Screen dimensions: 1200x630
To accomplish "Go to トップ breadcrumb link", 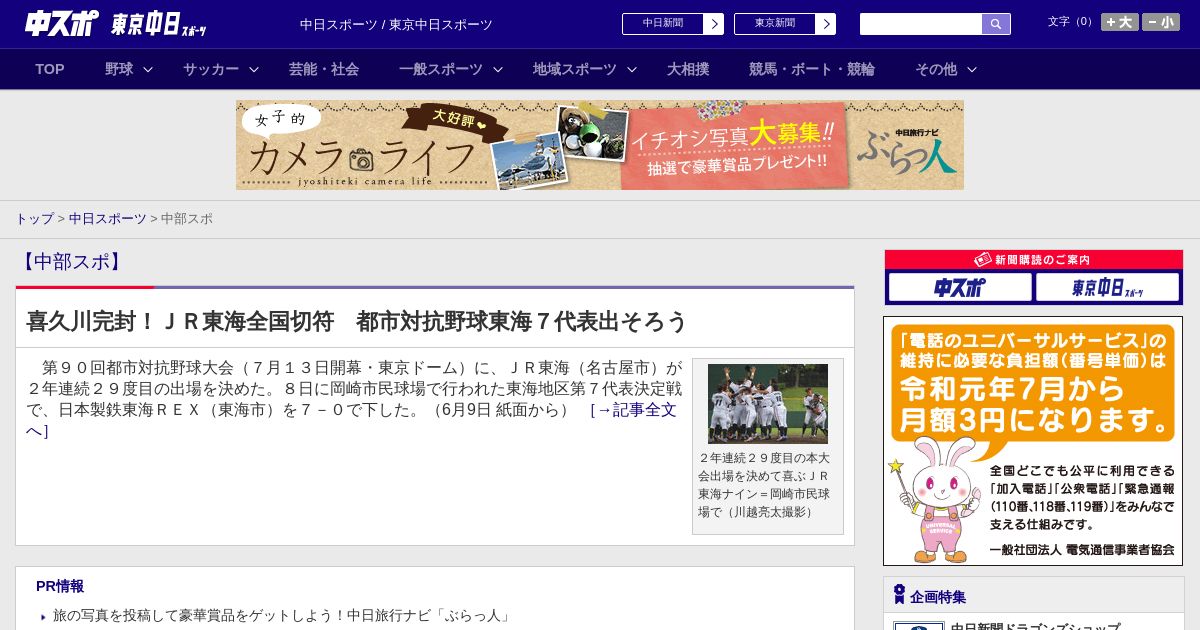I will pyautogui.click(x=34, y=218).
